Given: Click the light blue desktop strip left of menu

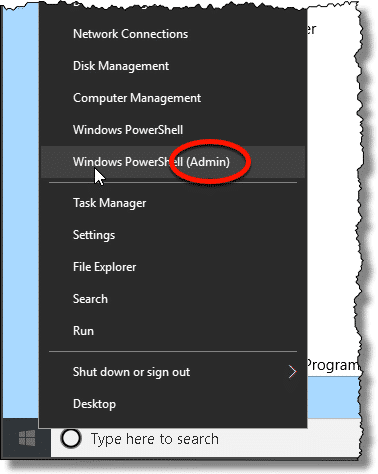Looking at the screenshot, I should [x=21, y=210].
